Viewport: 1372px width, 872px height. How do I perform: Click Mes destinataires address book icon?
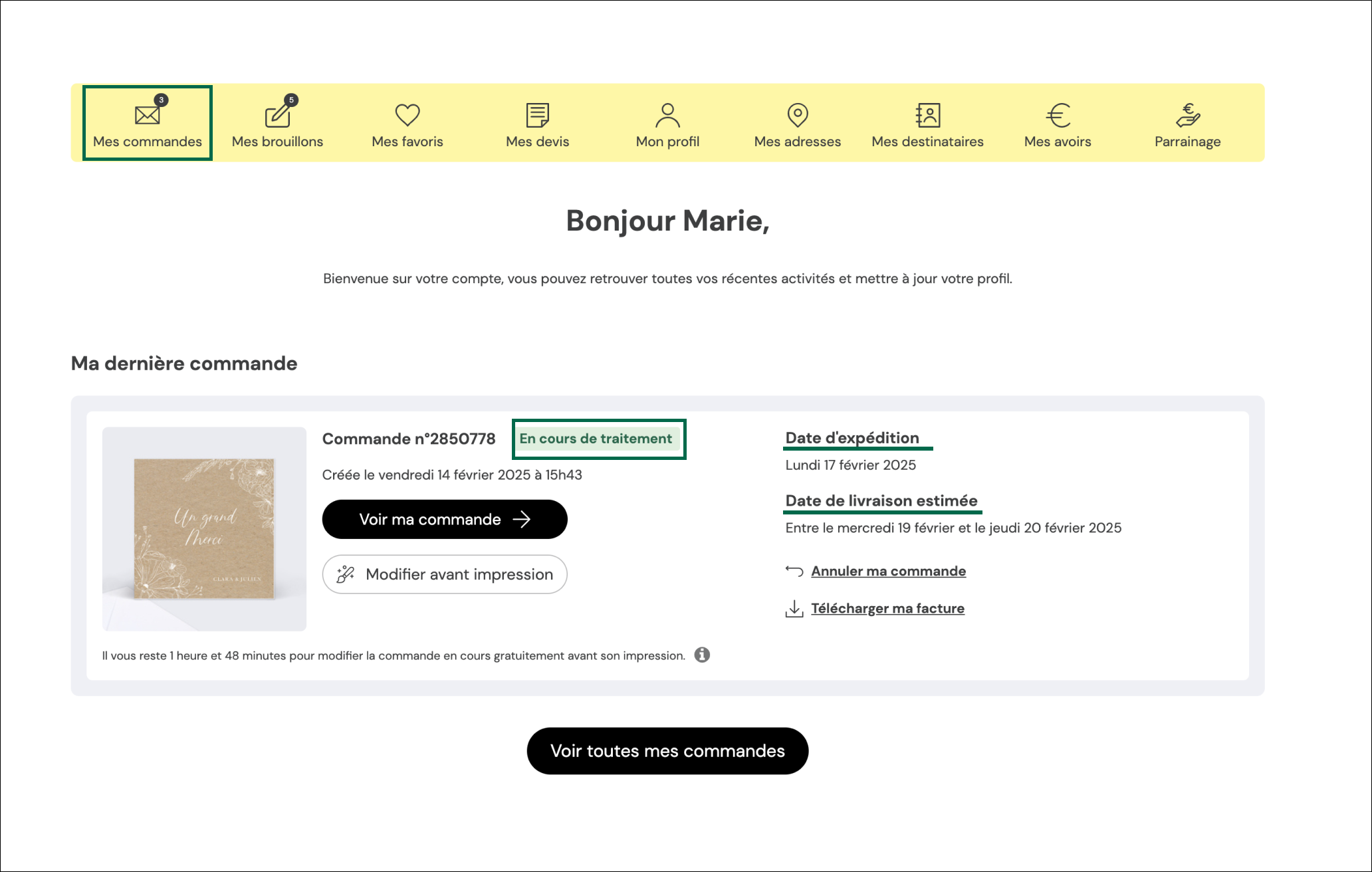(927, 115)
